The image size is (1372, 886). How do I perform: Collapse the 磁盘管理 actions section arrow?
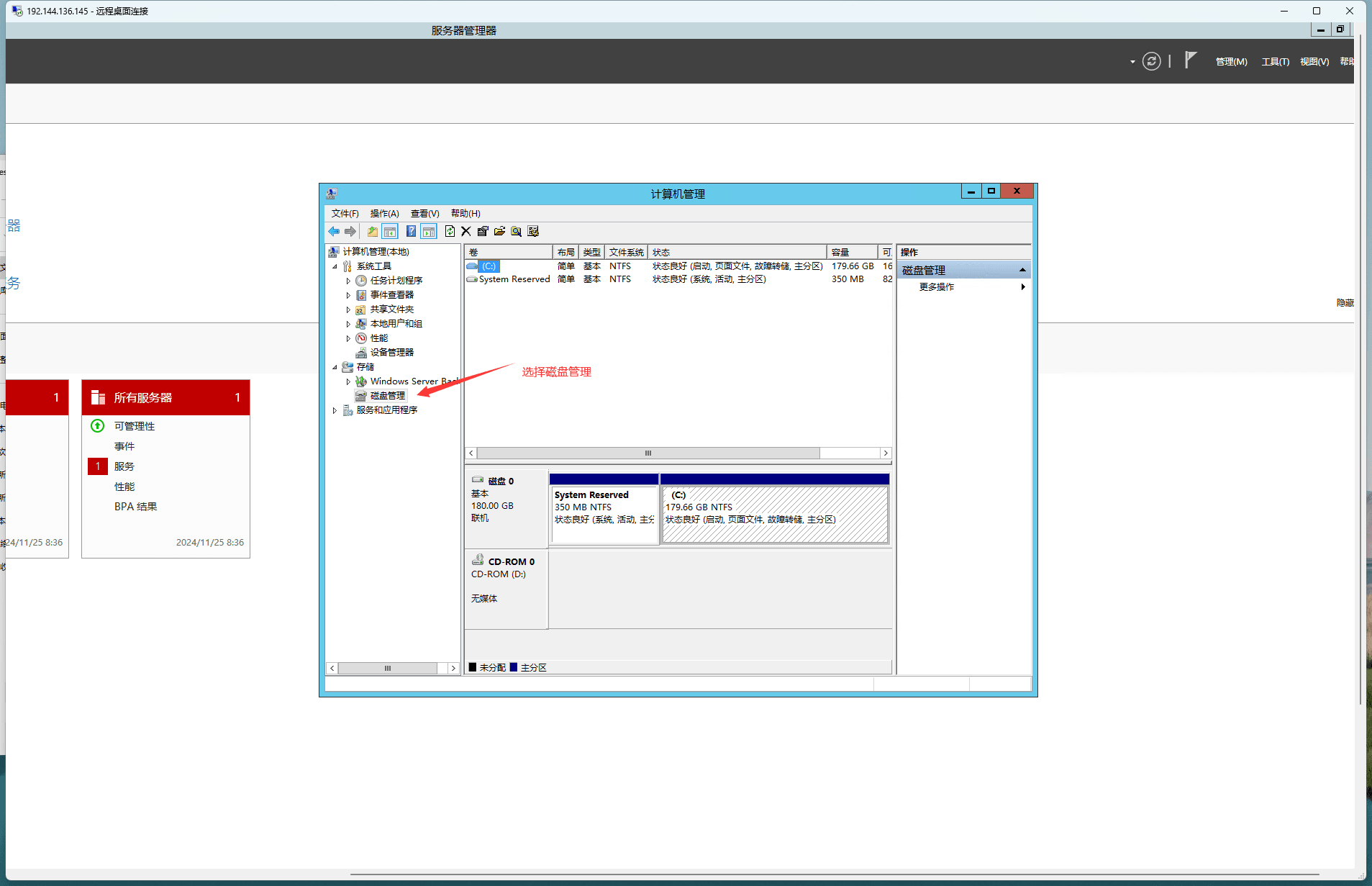(x=1022, y=270)
